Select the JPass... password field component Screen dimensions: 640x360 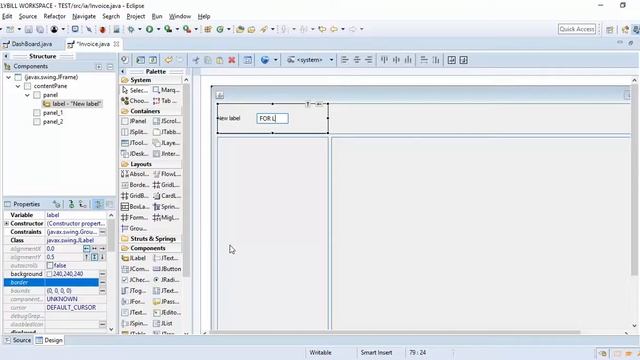point(166,302)
